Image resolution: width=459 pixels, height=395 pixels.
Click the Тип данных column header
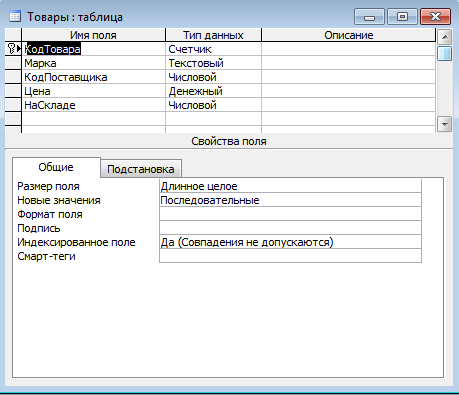[x=213, y=35]
